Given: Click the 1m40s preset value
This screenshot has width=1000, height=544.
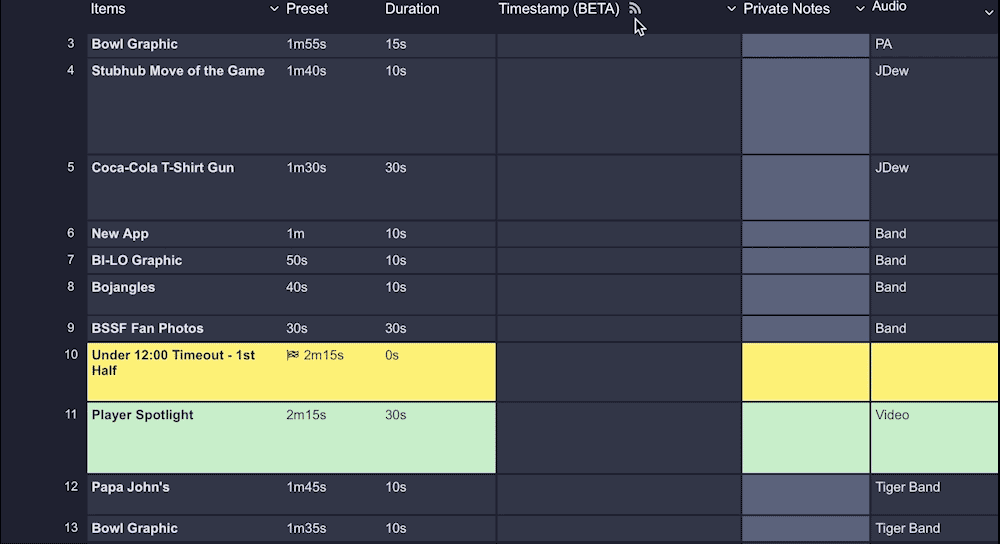Looking at the screenshot, I should (x=306, y=71).
